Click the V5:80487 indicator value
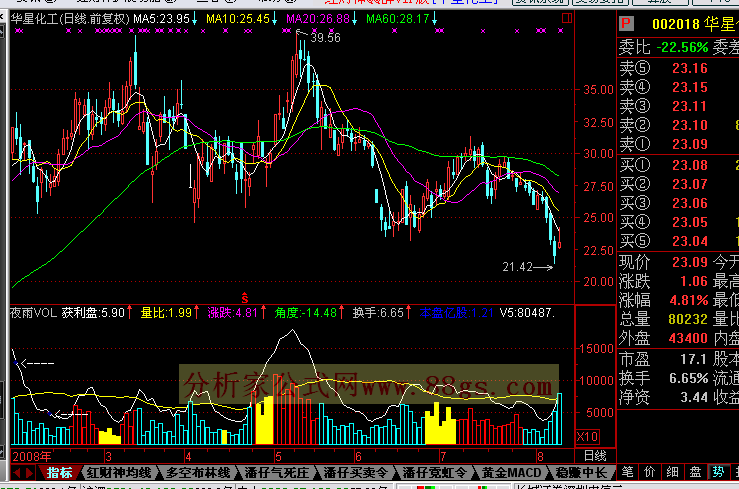Image resolution: width=739 pixels, height=489 pixels. pyautogui.click(x=527, y=313)
